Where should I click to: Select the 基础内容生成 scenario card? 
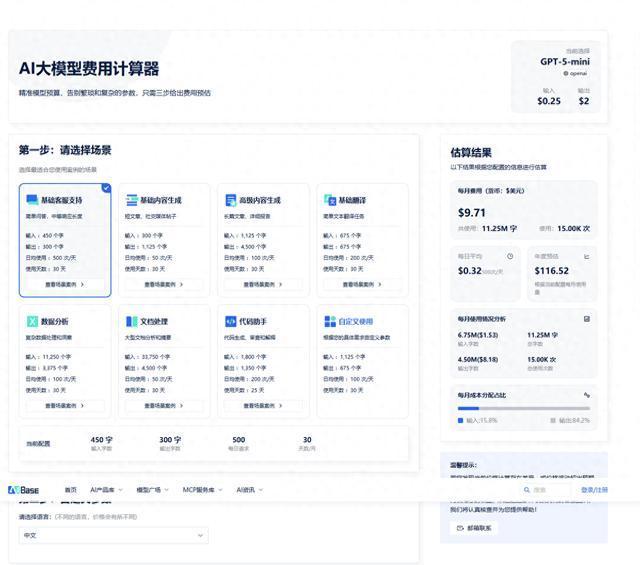pos(164,240)
